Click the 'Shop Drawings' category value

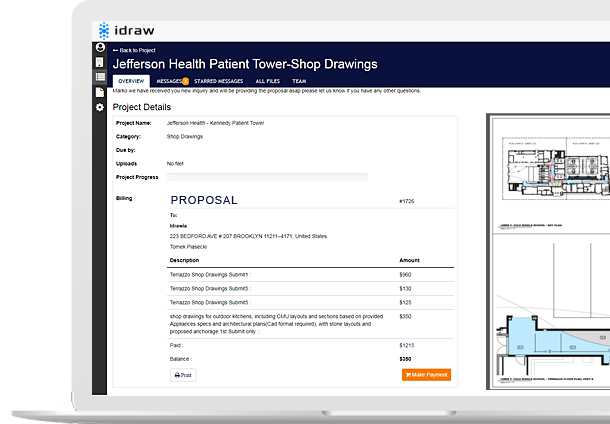(x=185, y=137)
